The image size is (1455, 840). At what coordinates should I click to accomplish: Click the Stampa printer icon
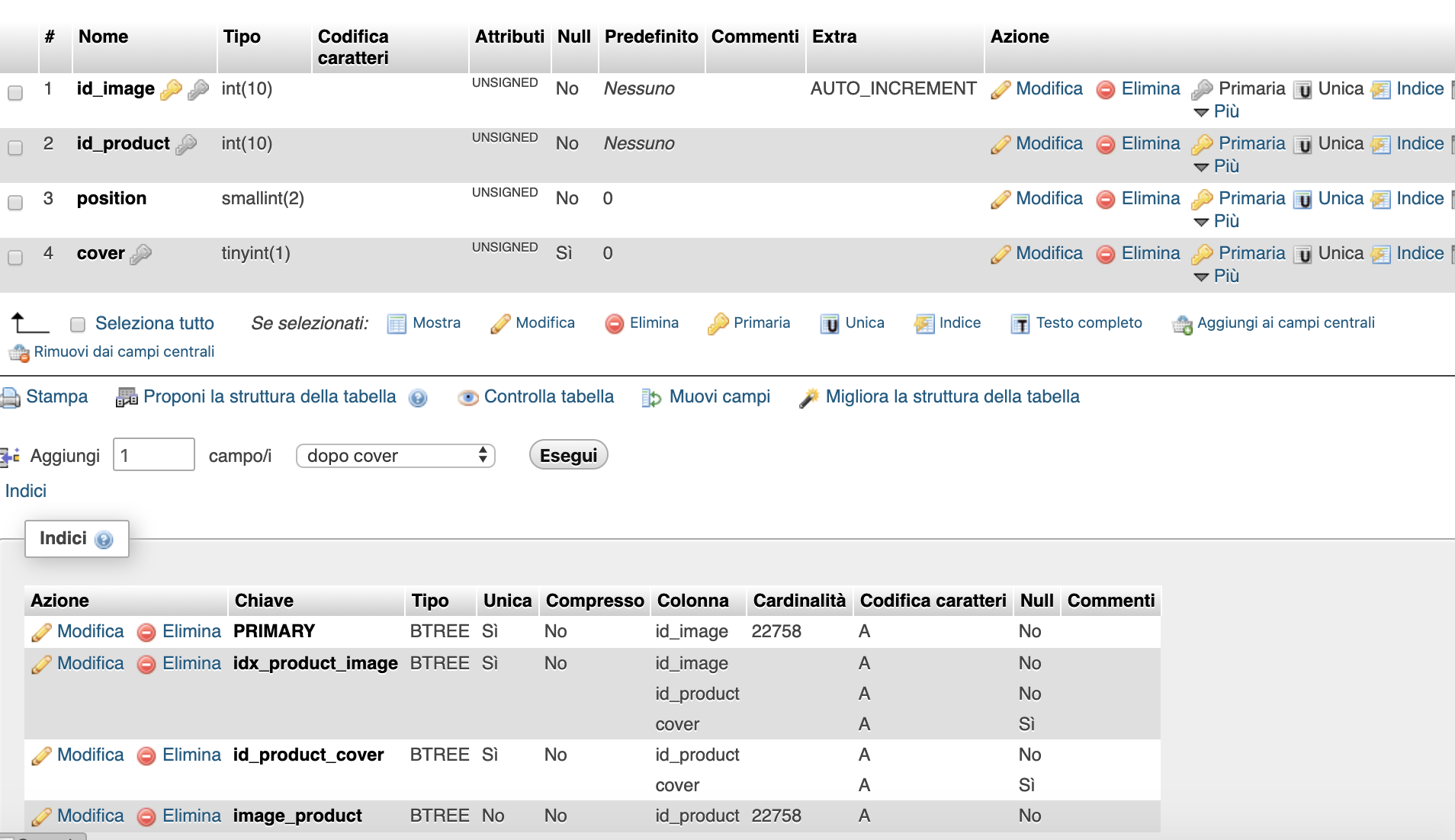coord(10,397)
